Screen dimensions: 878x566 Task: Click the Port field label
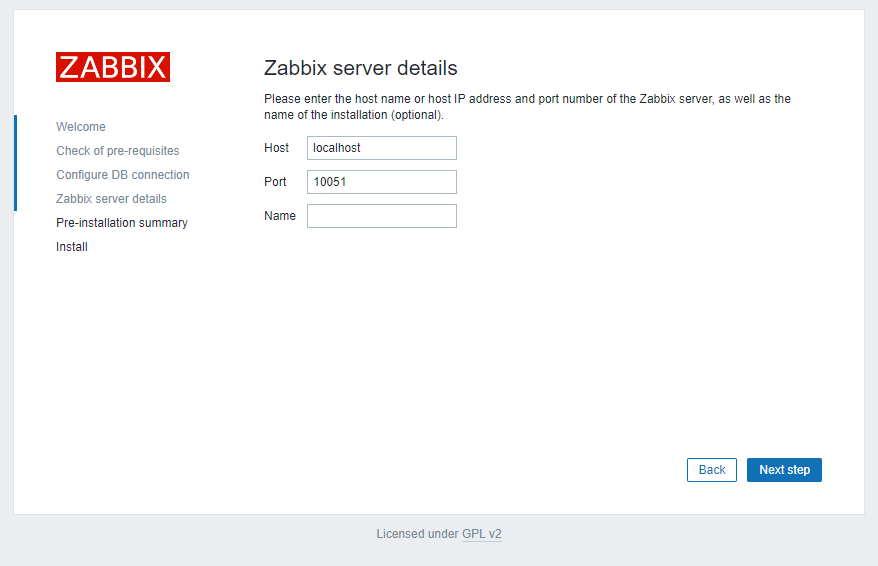tap(275, 182)
